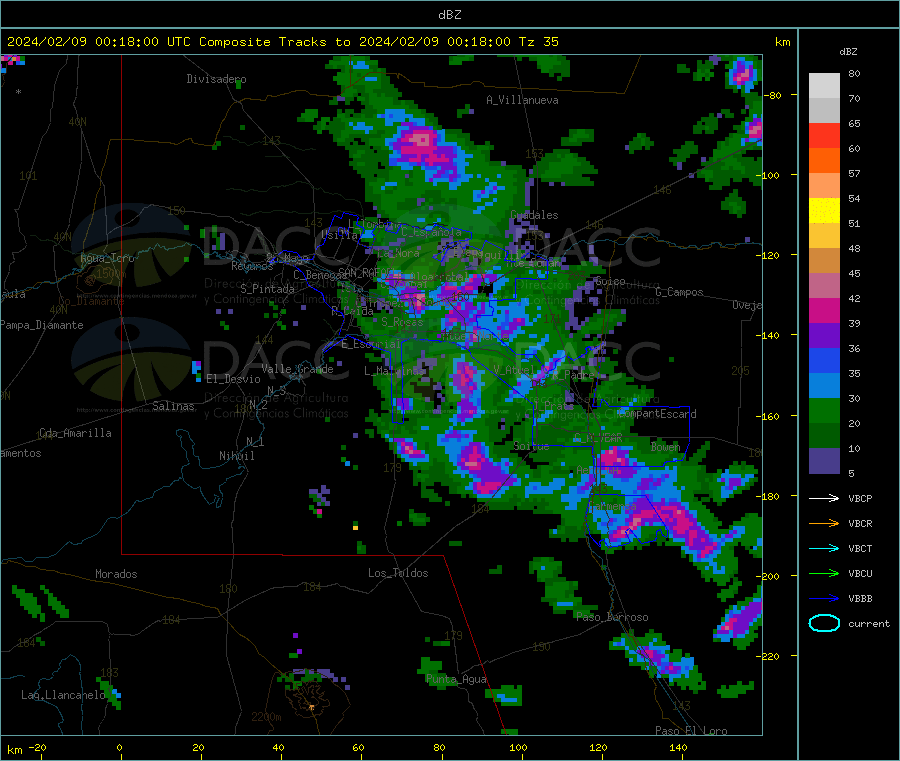900x761 pixels.
Task: Click the 'L_Malvinas' map label
Action: [x=394, y=371]
